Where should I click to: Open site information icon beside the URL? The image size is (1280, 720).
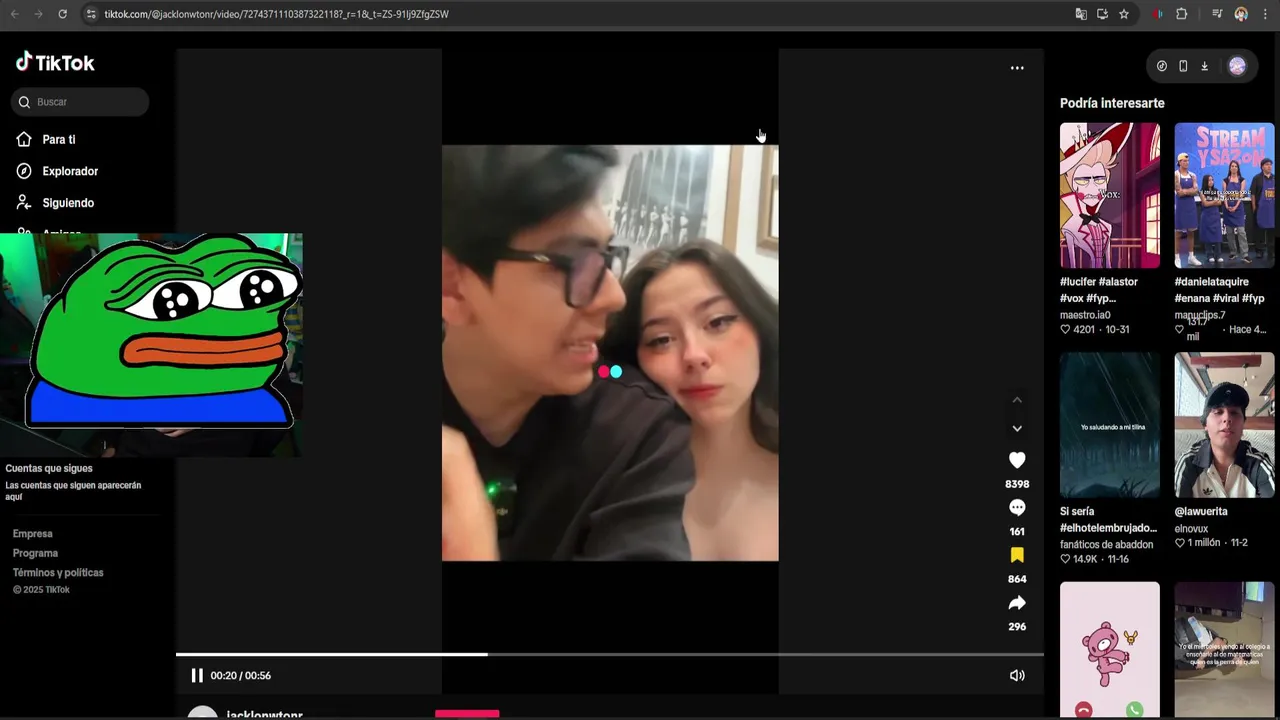click(x=91, y=14)
